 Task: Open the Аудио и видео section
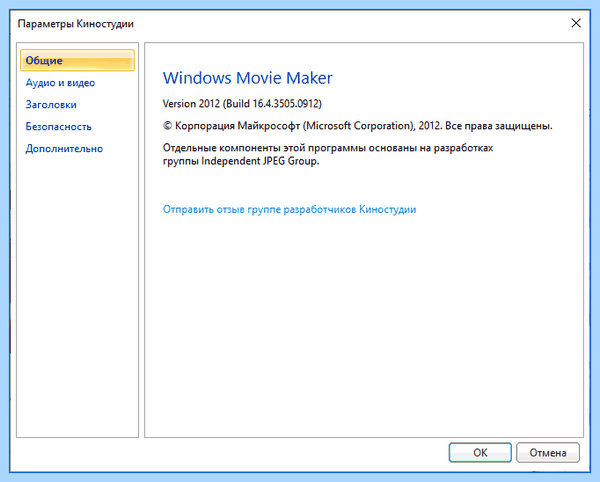pos(60,83)
